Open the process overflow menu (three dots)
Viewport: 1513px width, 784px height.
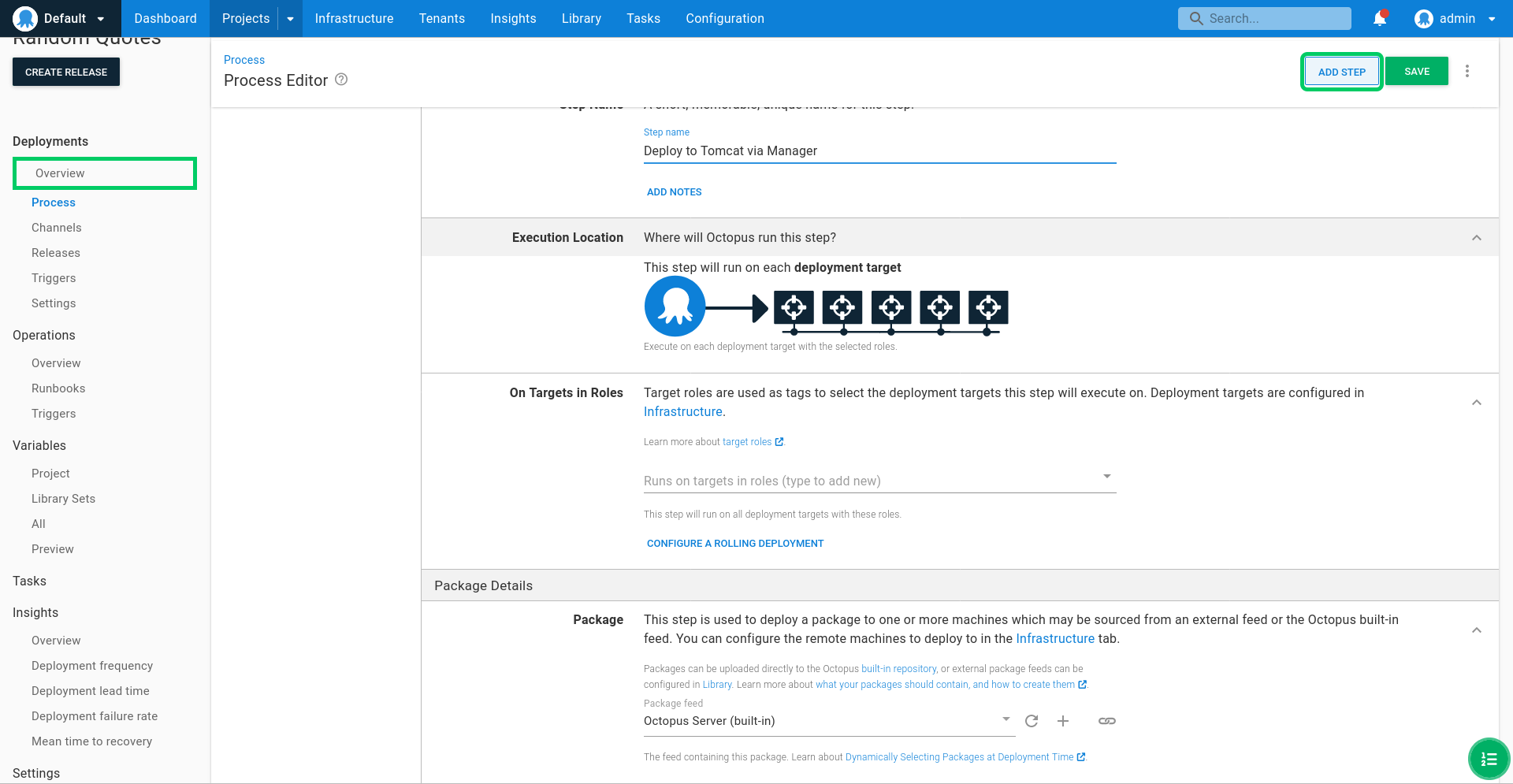[1467, 71]
